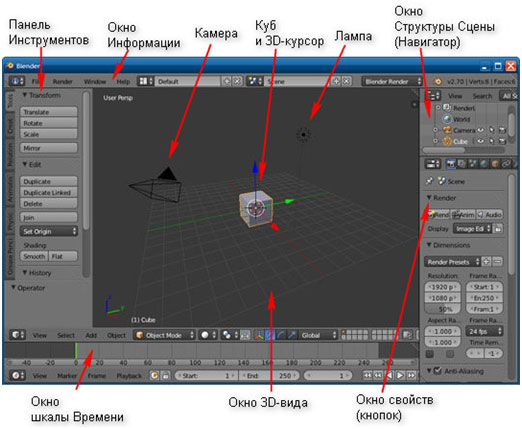Screen dimensions: 522x429
Task: Click the scene browse icon in header
Action: pos(255,81)
